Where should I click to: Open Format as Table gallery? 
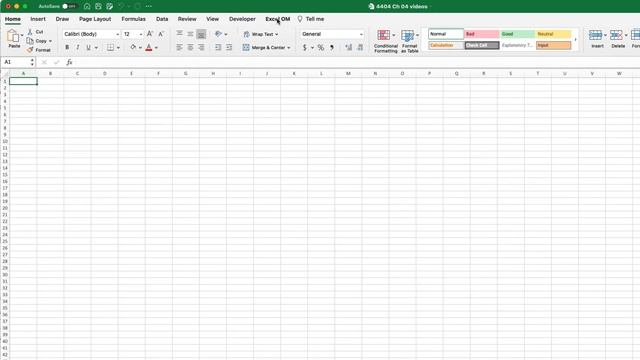[x=409, y=41]
